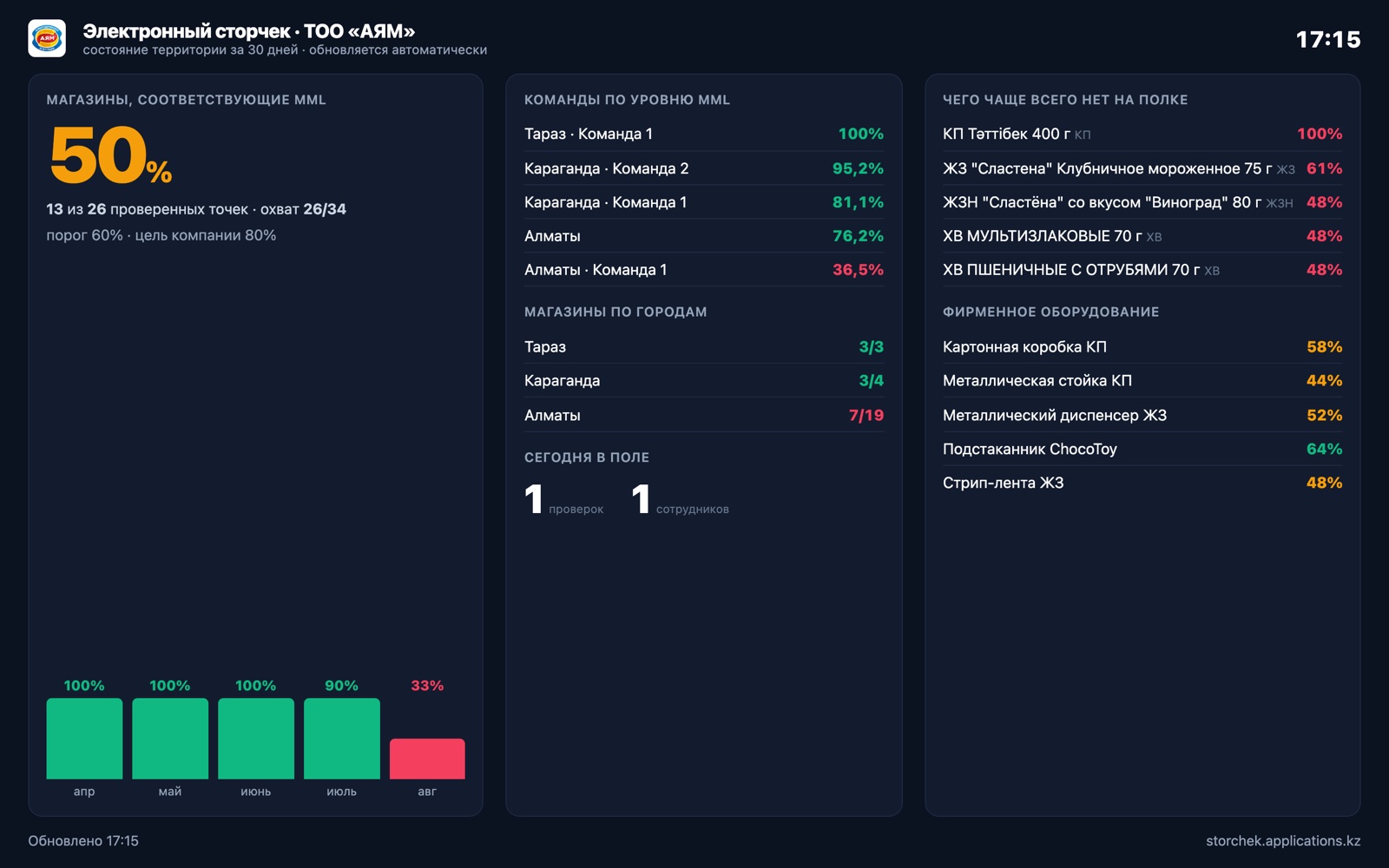
Task: Click 'порог 60% · цель компании 80%' text
Action: coord(161,235)
